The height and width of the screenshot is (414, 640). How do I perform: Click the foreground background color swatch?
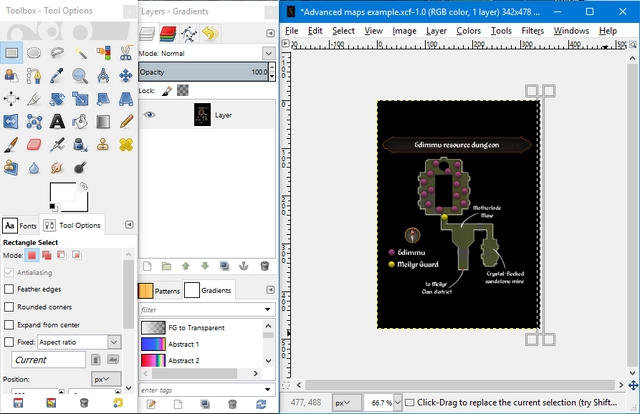pos(68,196)
